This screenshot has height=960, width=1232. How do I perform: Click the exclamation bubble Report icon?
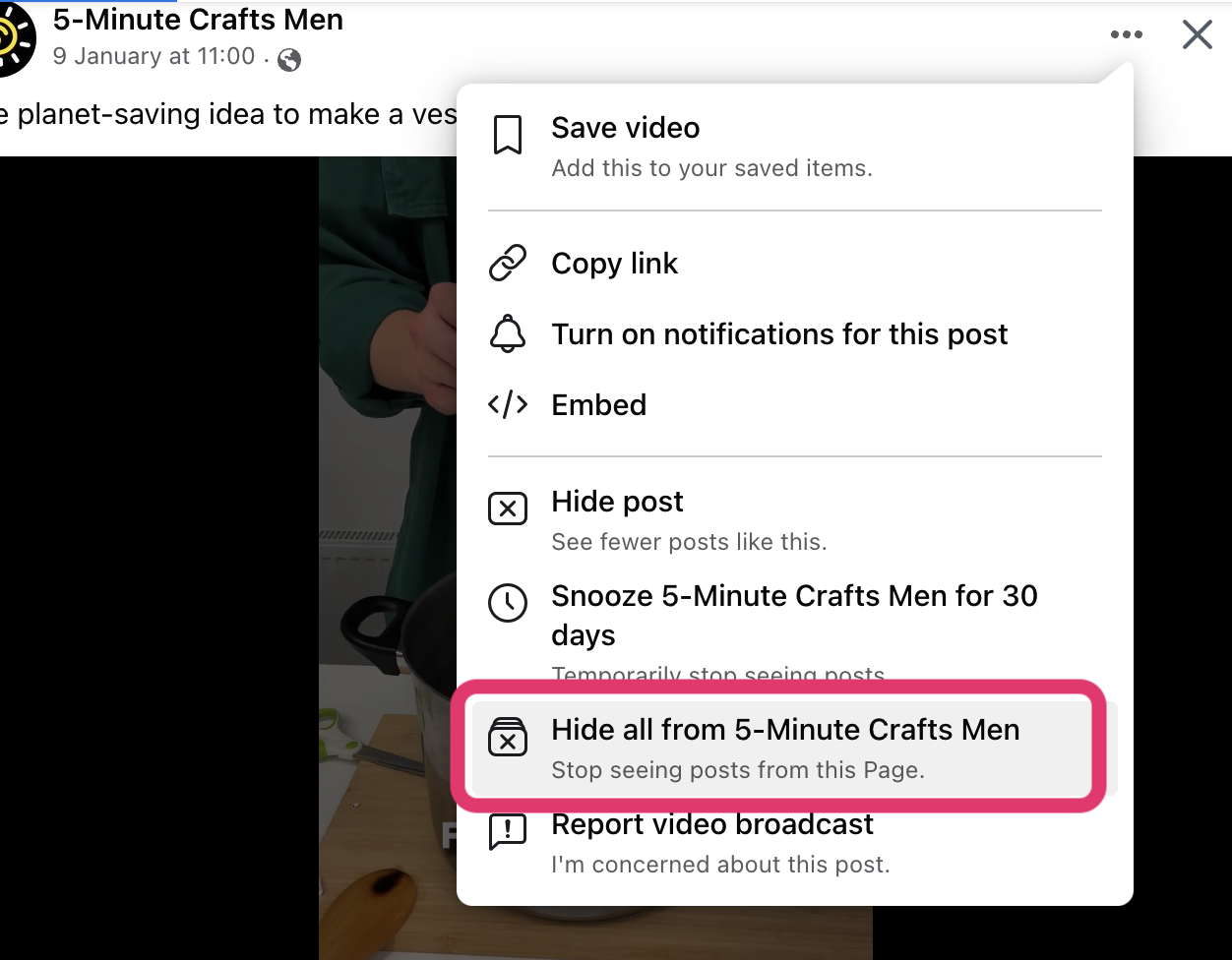tap(508, 832)
